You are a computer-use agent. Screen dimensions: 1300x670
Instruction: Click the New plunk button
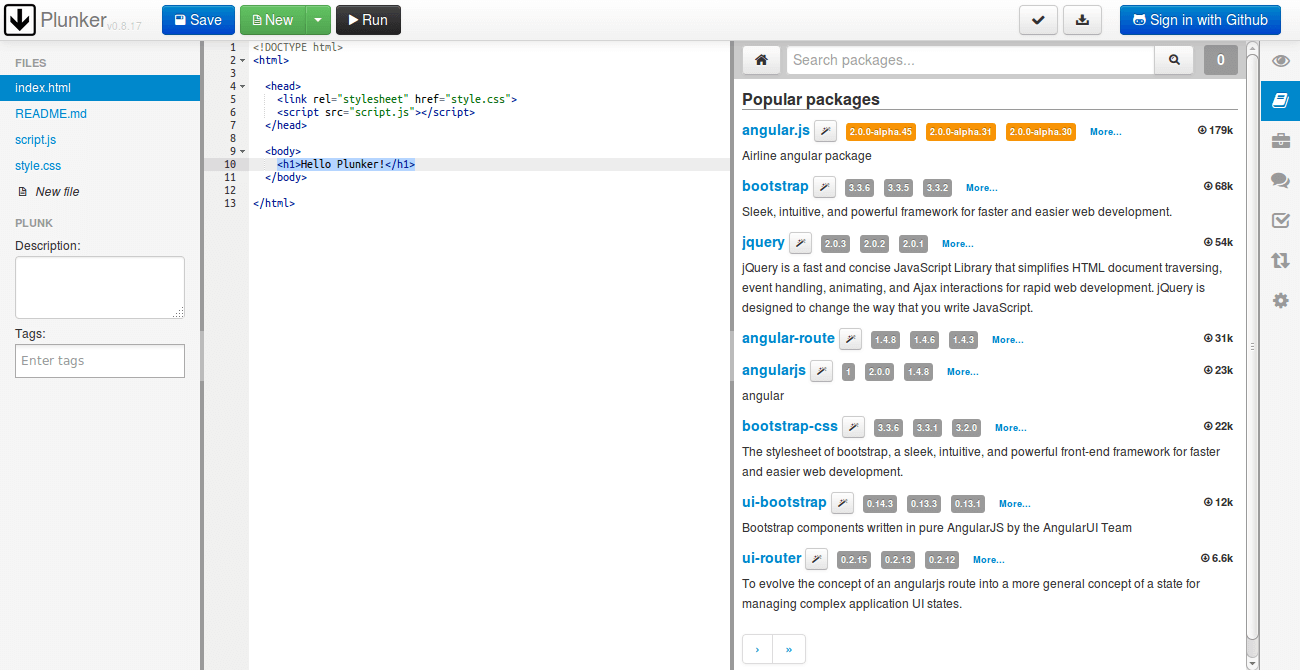[272, 20]
